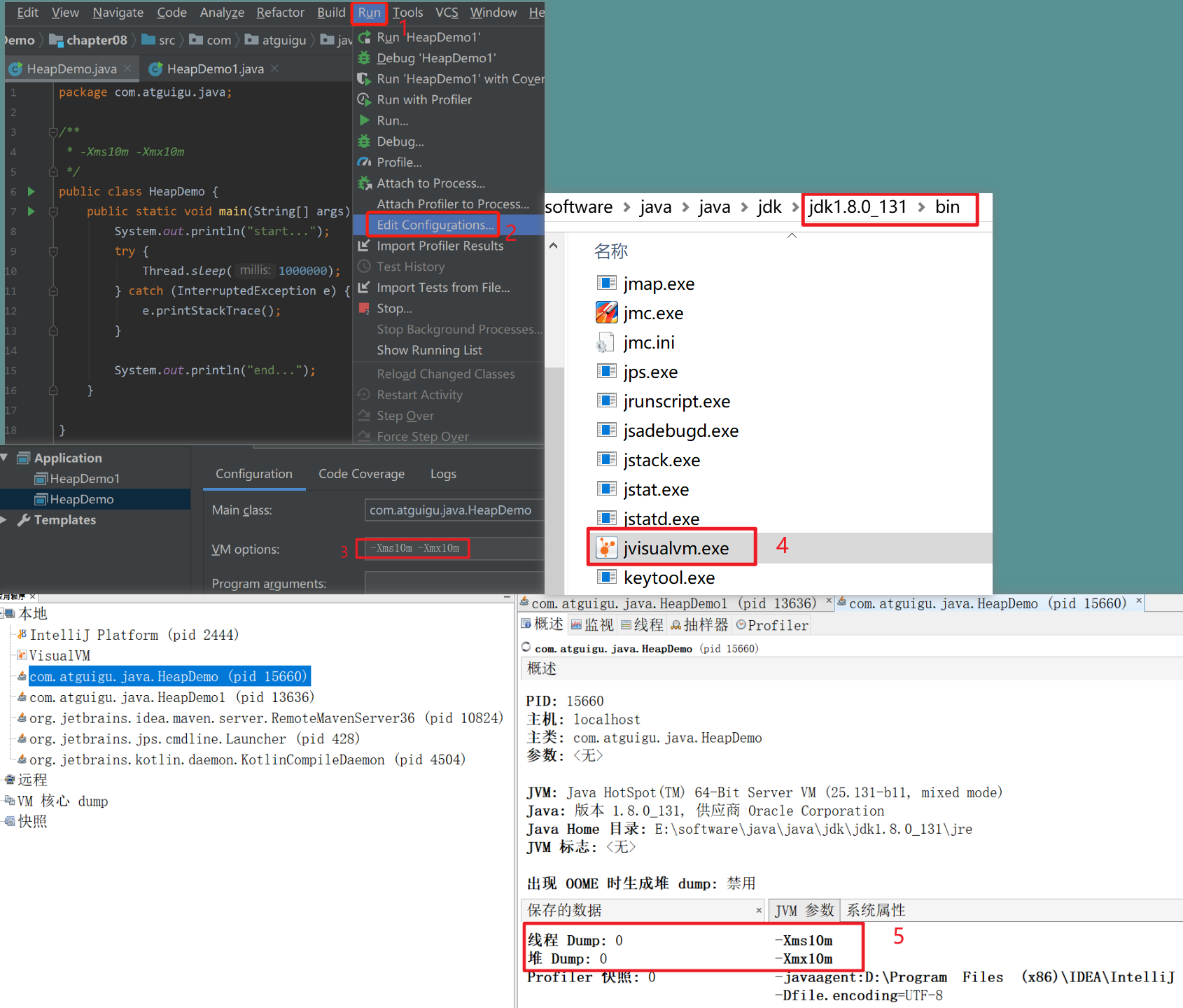Fold the Javadoc comment block in editor
The height and width of the screenshot is (1008, 1183).
point(53,132)
